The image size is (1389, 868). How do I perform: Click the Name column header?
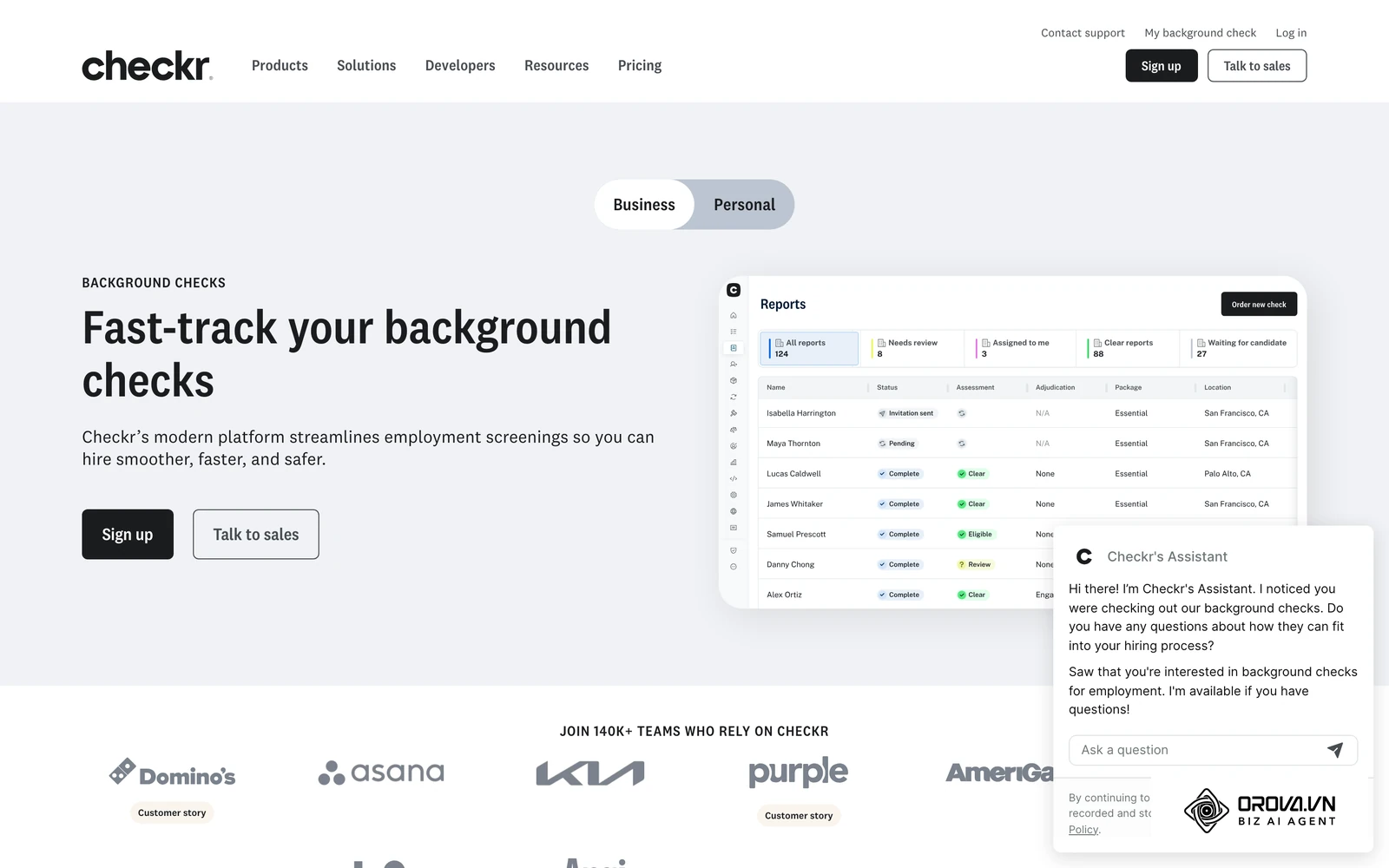tap(776, 388)
